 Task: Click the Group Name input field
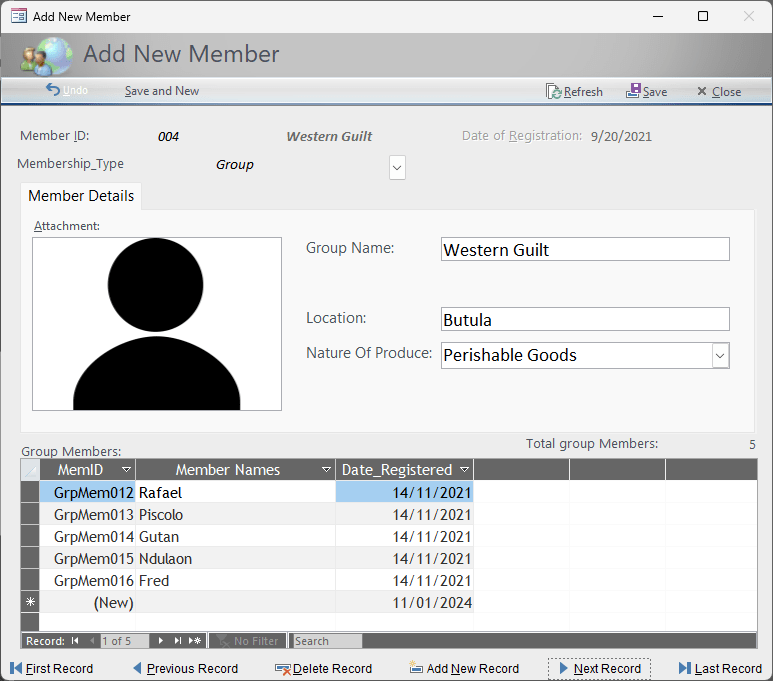pos(585,249)
